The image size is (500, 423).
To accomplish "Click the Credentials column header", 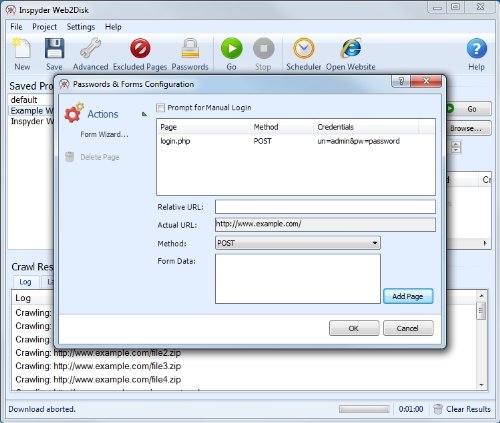I will pyautogui.click(x=366, y=127).
